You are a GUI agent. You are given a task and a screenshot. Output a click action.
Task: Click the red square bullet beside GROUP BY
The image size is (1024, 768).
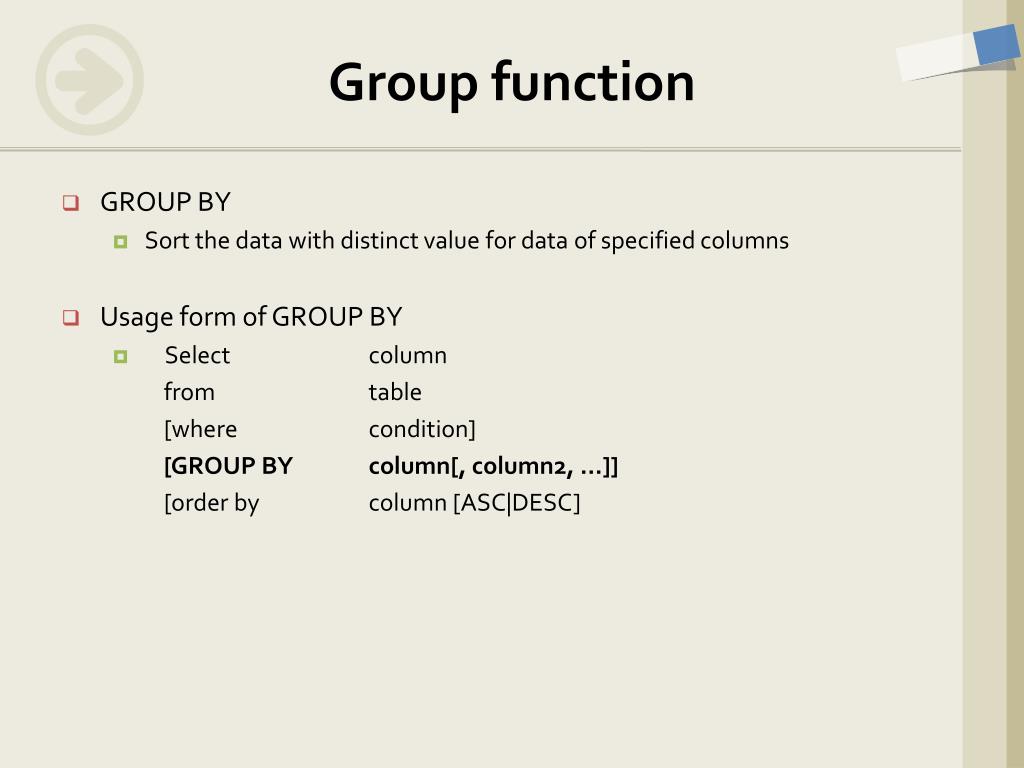pos(71,202)
